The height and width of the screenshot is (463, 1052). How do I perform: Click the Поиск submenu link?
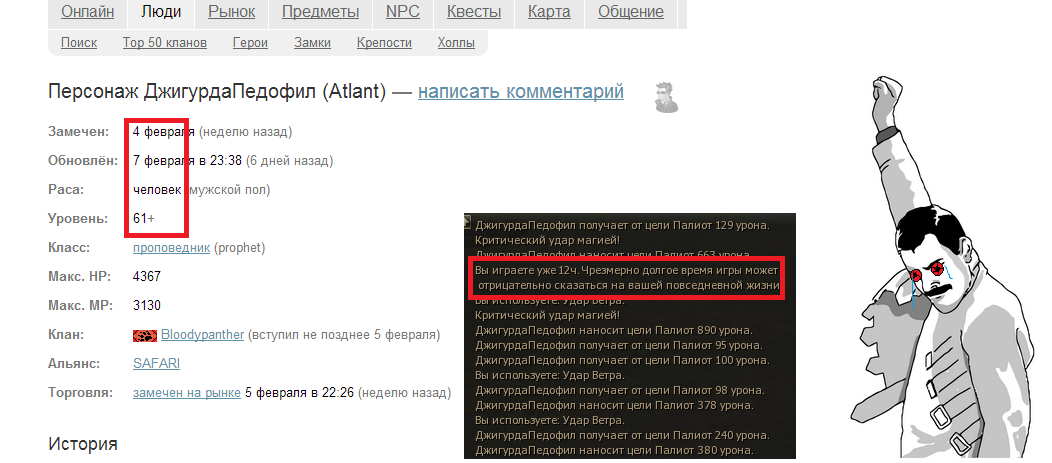tap(78, 43)
